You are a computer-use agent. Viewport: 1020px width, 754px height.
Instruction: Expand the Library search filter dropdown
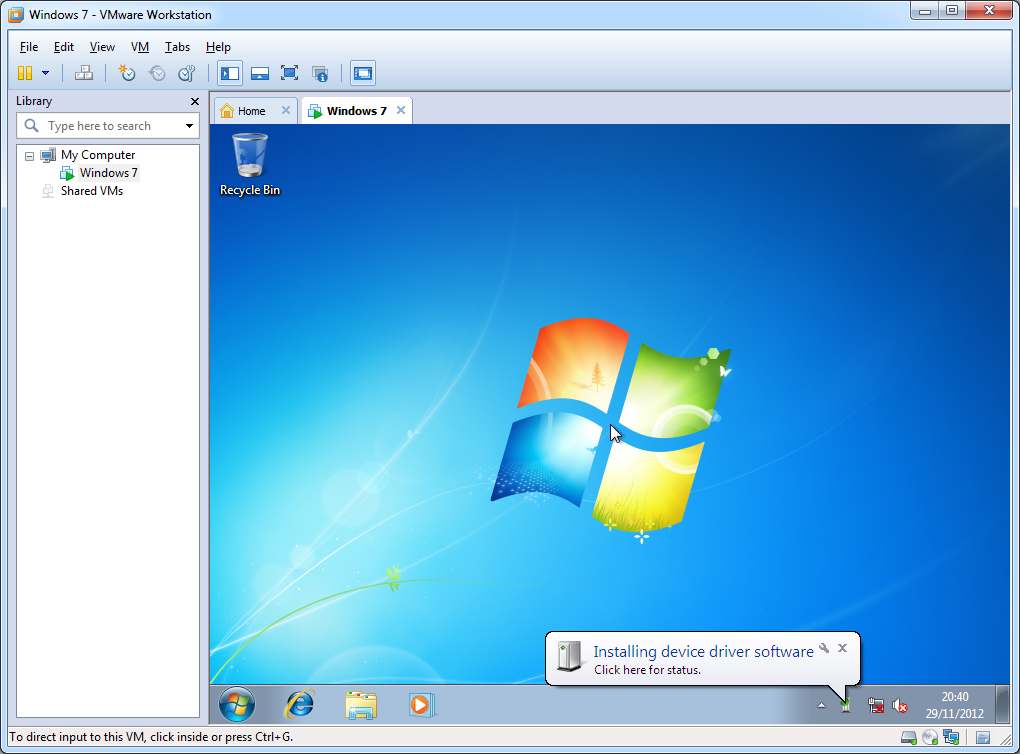(189, 126)
